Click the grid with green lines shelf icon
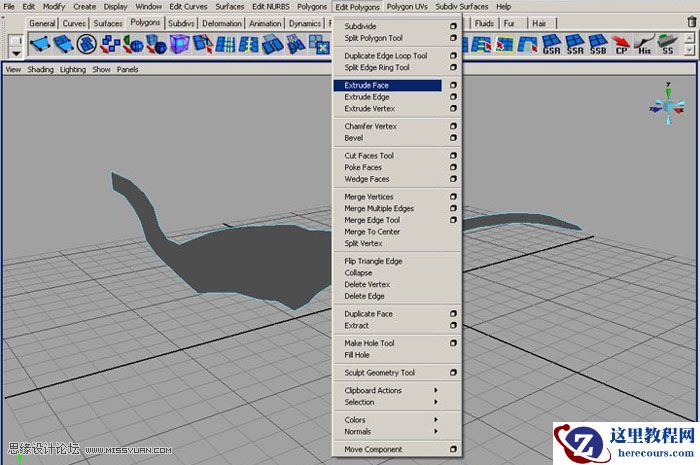This screenshot has height=465, width=700. coord(226,45)
